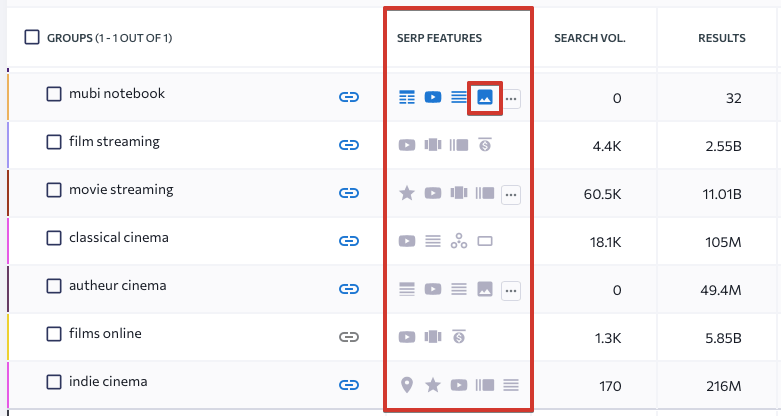Click the ads dollar icon in film streaming row
The width and height of the screenshot is (781, 416).
485,144
